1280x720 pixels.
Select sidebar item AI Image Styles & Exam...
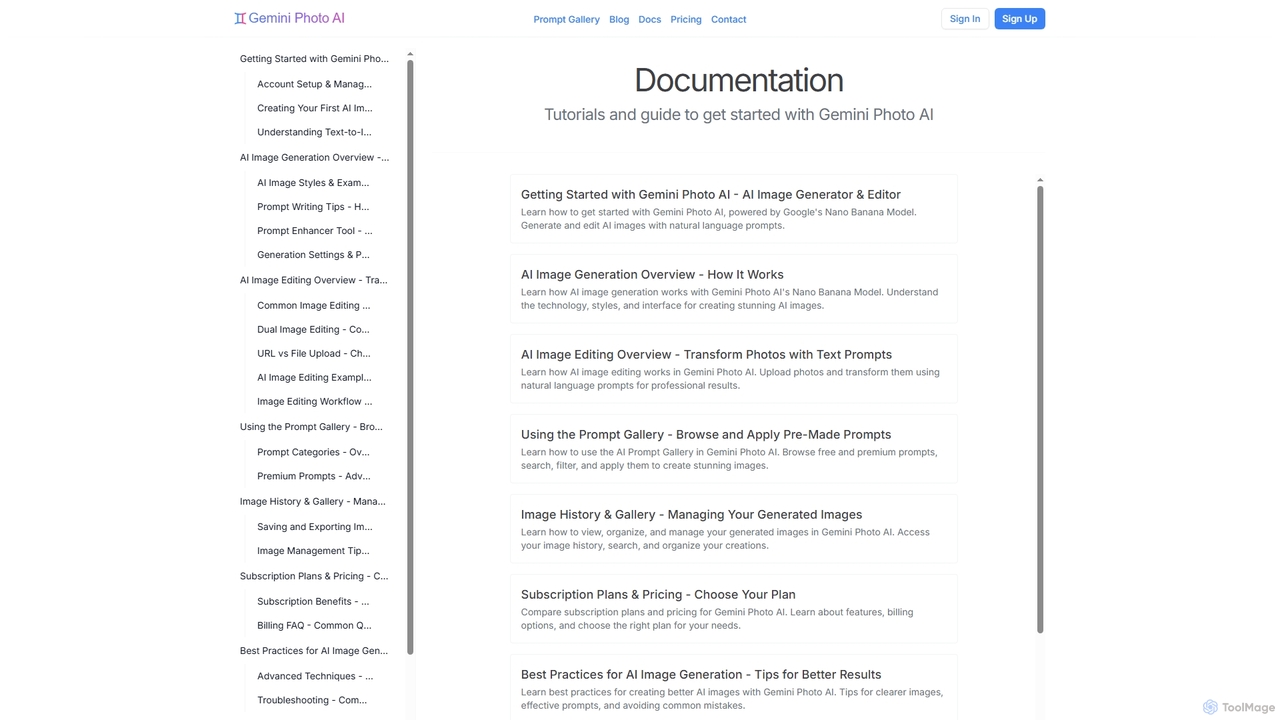click(313, 183)
